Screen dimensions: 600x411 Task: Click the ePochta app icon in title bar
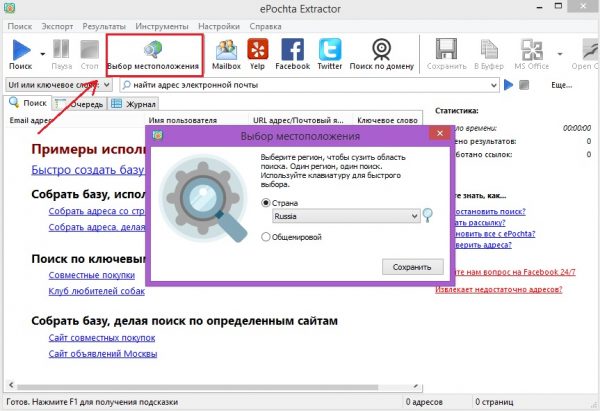click(10, 8)
